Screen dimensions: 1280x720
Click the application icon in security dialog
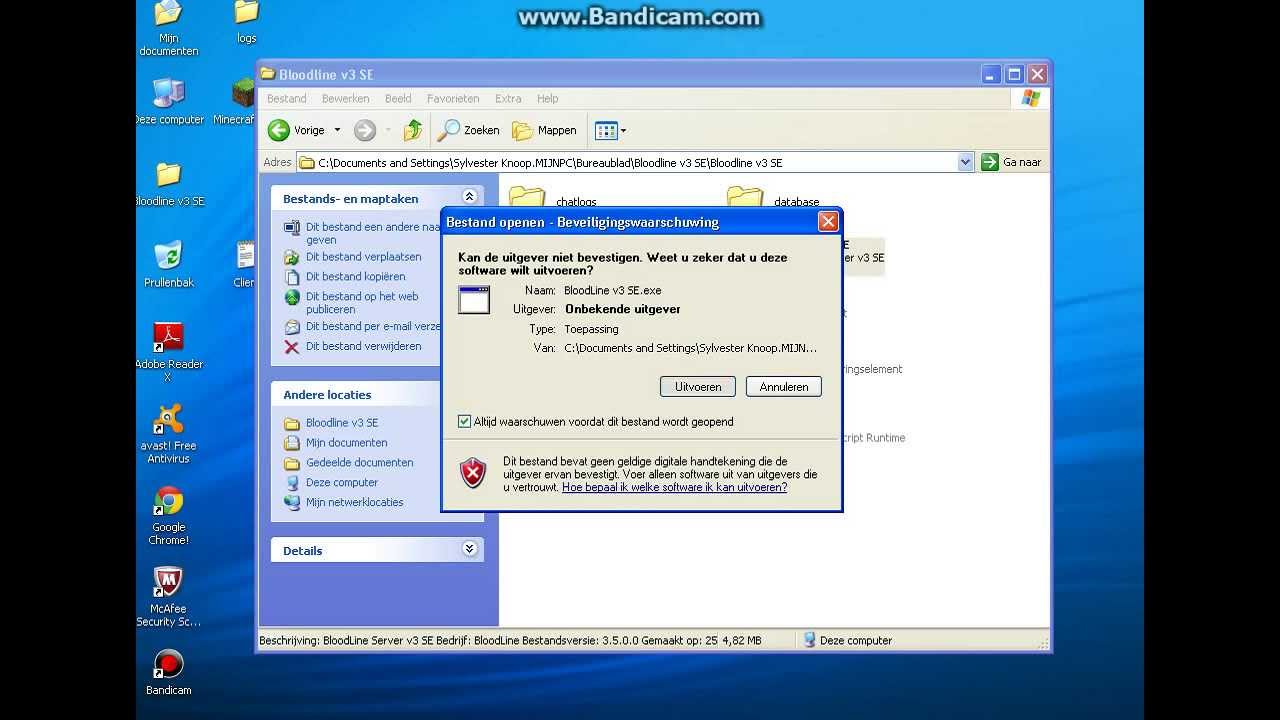coord(474,299)
